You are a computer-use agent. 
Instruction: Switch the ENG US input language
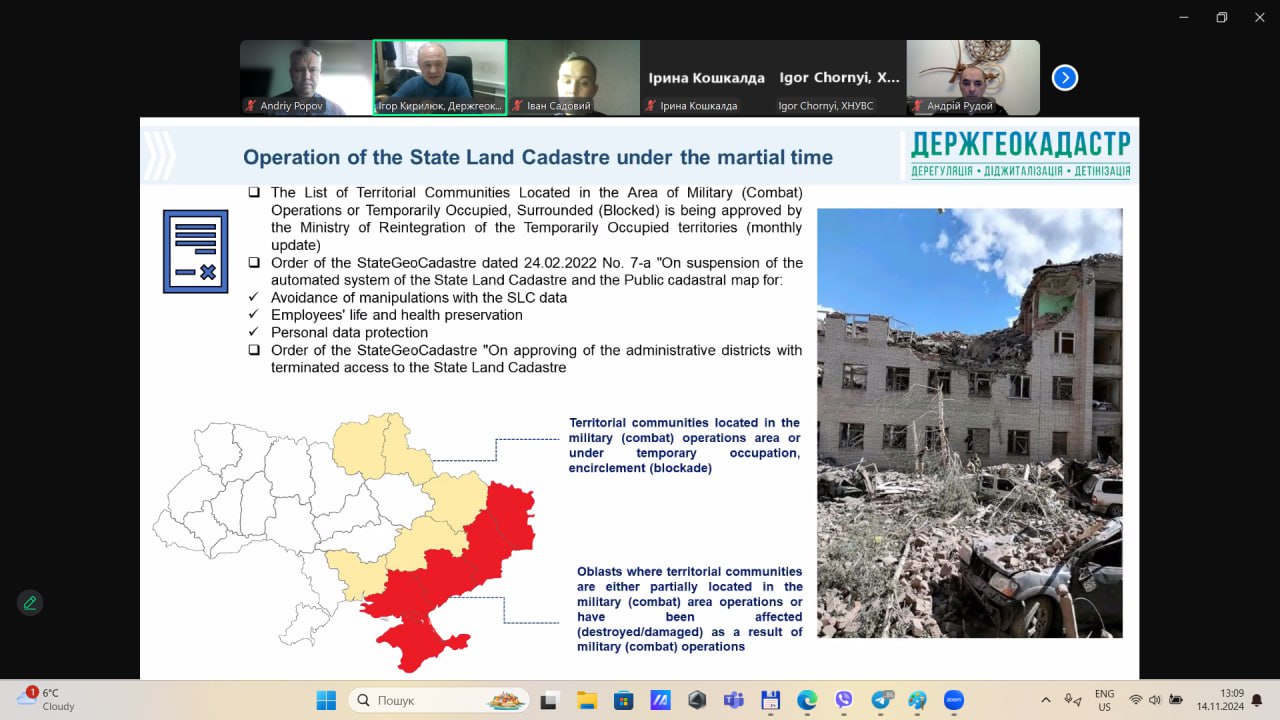[1104, 700]
